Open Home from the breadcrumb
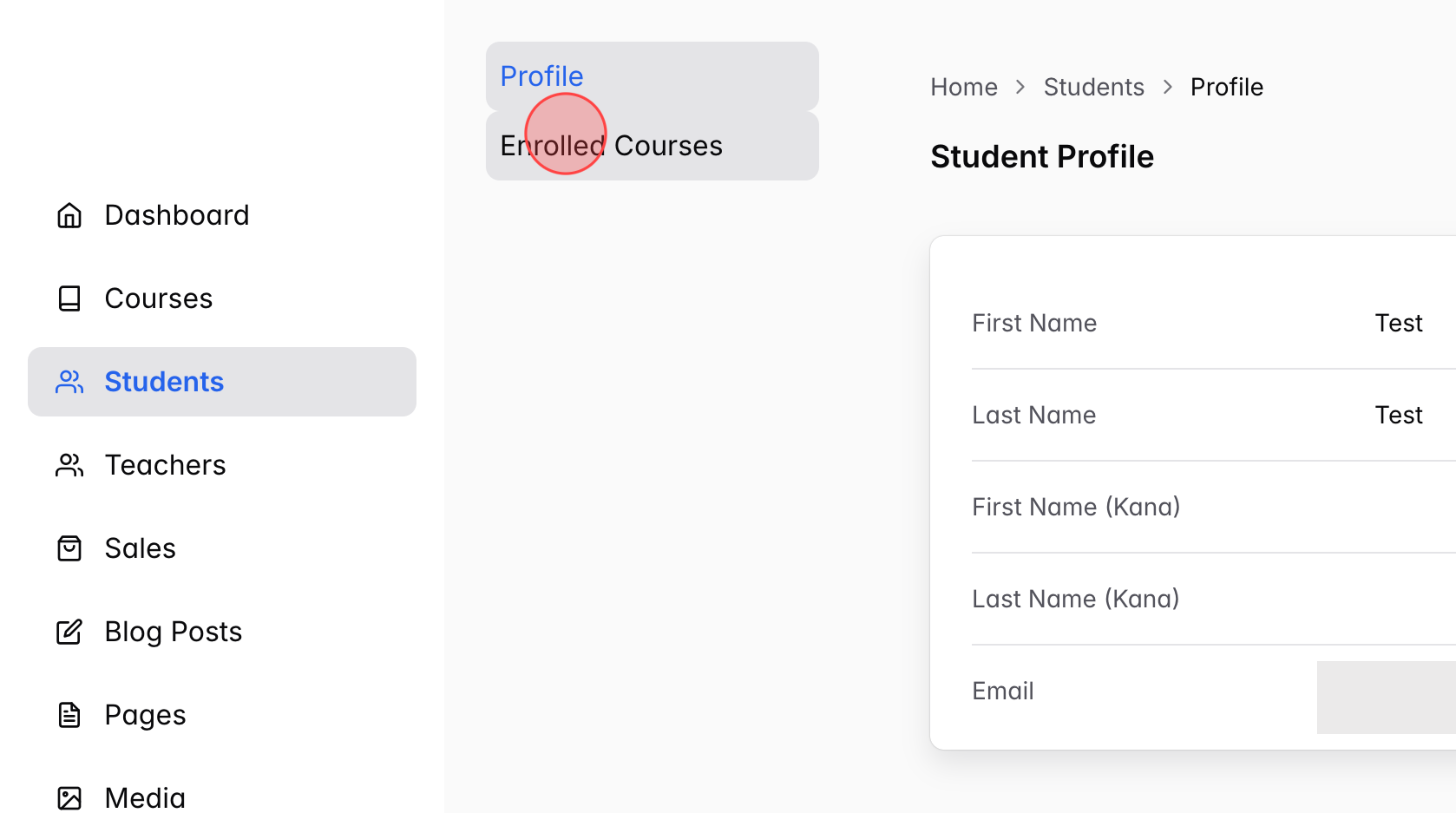Screen dimensions: 1456x813 pos(963,87)
